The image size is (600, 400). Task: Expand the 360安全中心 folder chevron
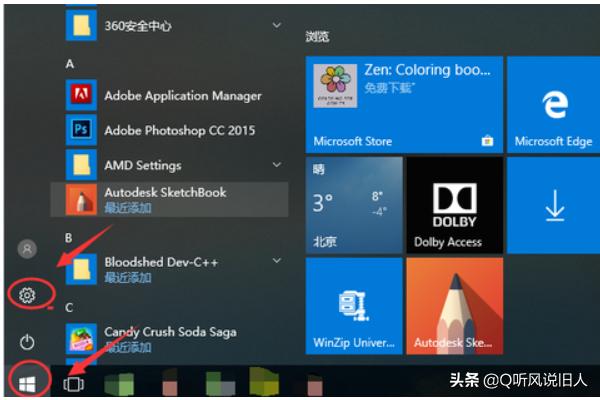(x=277, y=25)
